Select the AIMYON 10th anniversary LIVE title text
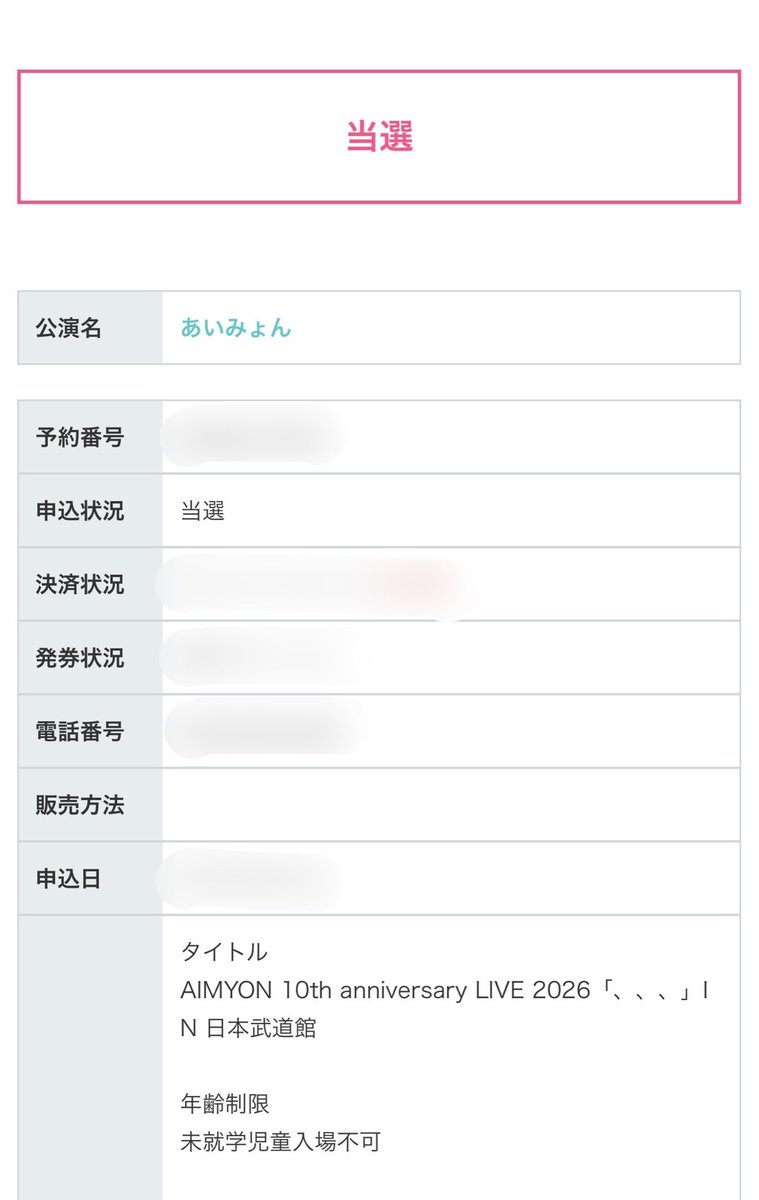Image resolution: width=759 pixels, height=1200 pixels. tap(446, 1009)
